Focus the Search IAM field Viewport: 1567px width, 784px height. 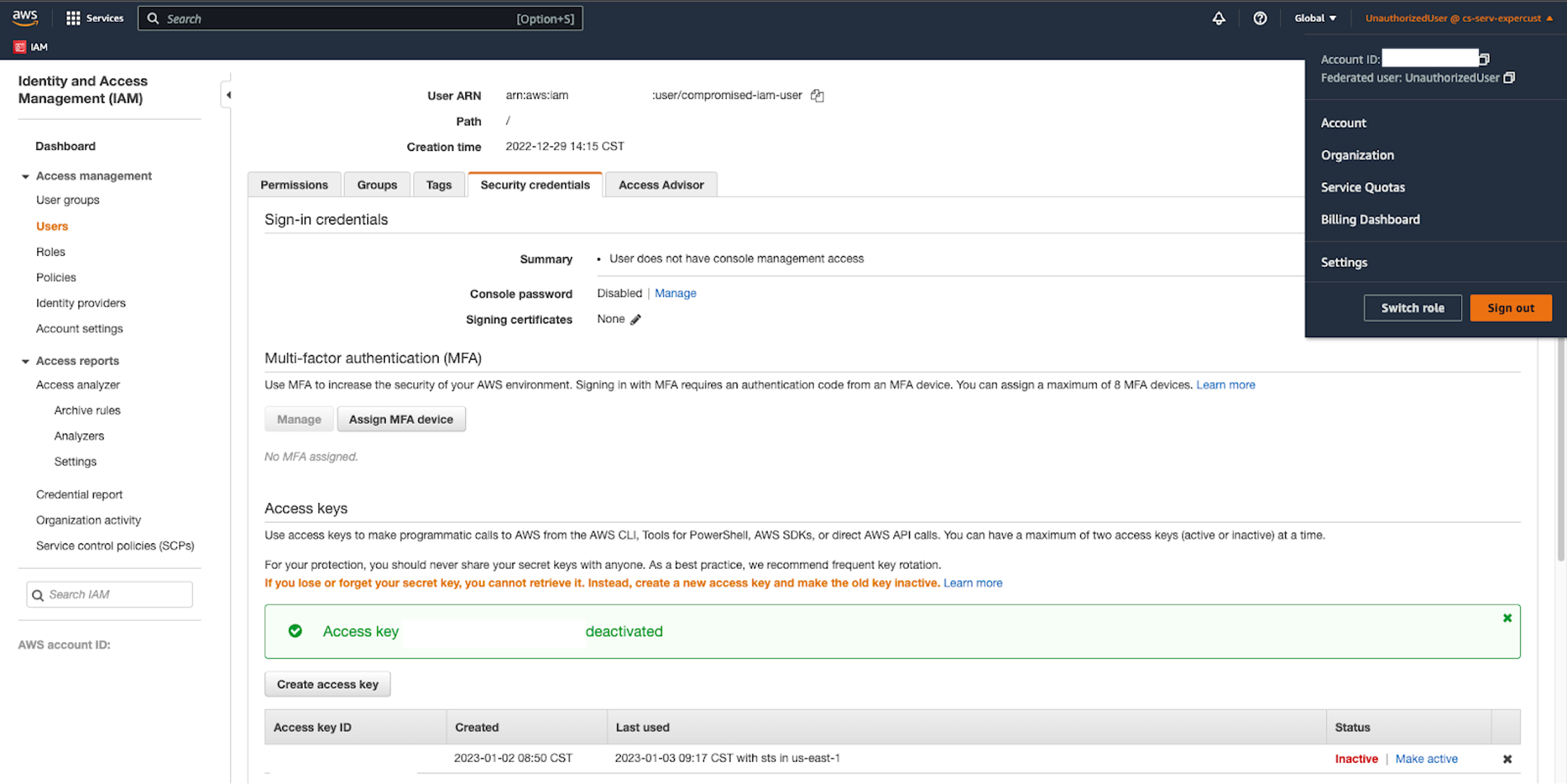click(x=110, y=595)
